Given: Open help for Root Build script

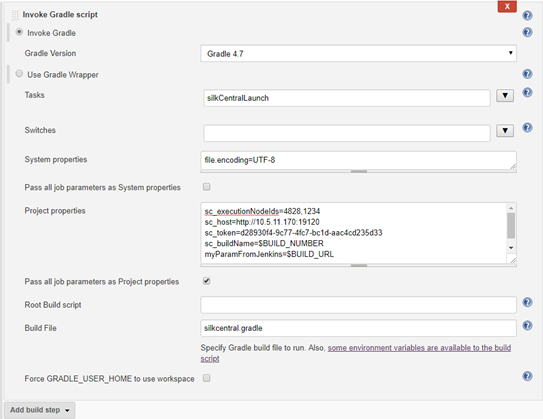Looking at the screenshot, I should pos(527,302).
